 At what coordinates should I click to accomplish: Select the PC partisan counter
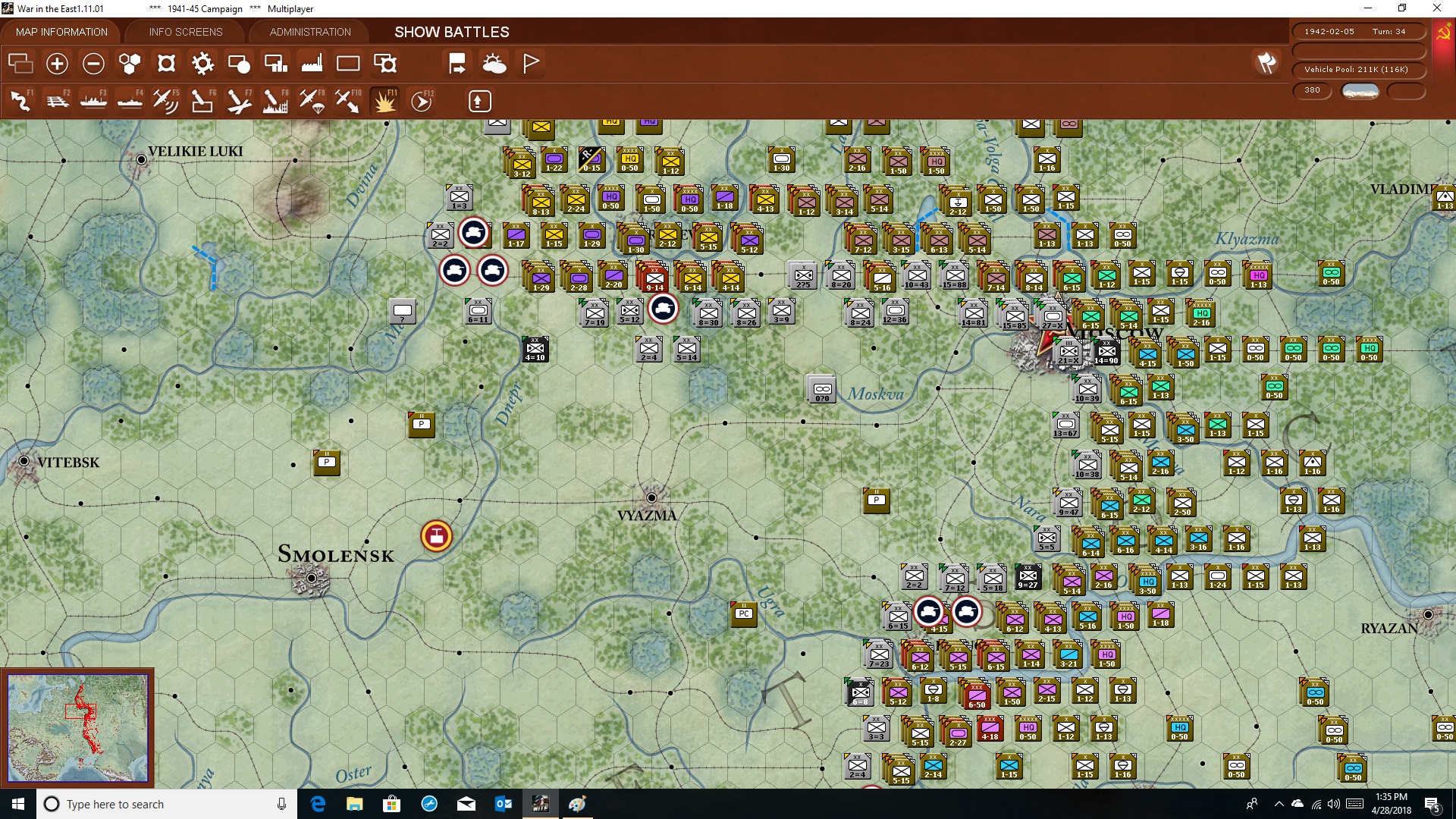click(745, 613)
